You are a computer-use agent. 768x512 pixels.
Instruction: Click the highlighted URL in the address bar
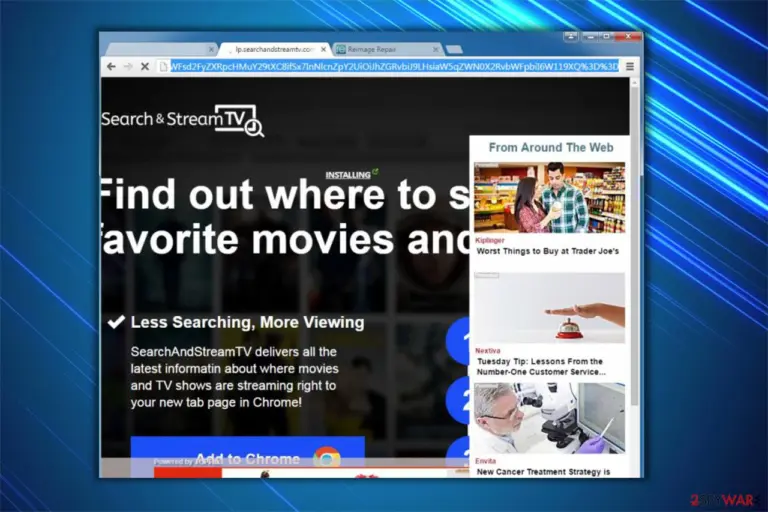394,66
